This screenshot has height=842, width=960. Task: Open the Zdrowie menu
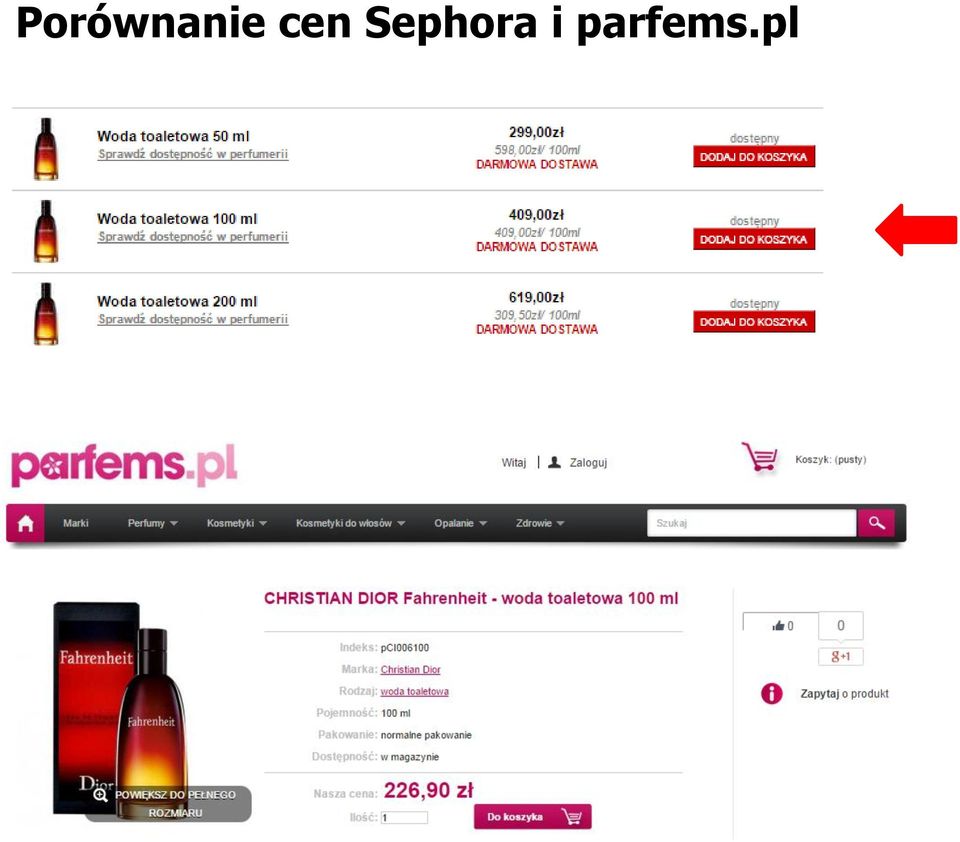coord(539,523)
